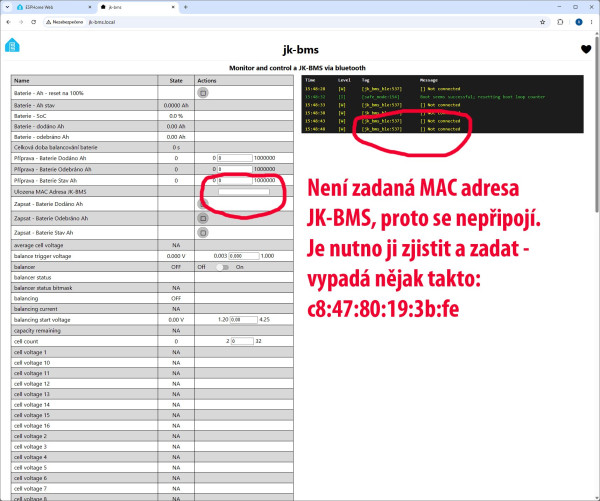Focus the balance trigger voltage input
This screenshot has height=501, width=600.
tap(244, 256)
